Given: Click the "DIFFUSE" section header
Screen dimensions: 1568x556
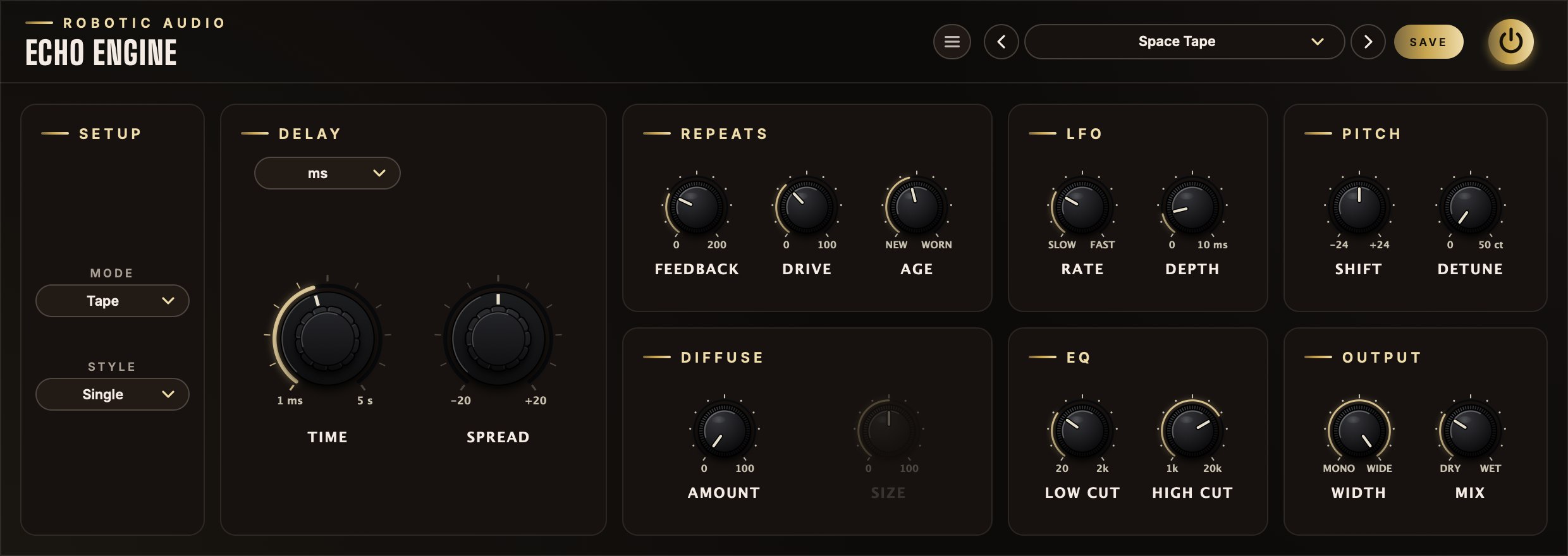Looking at the screenshot, I should [722, 358].
